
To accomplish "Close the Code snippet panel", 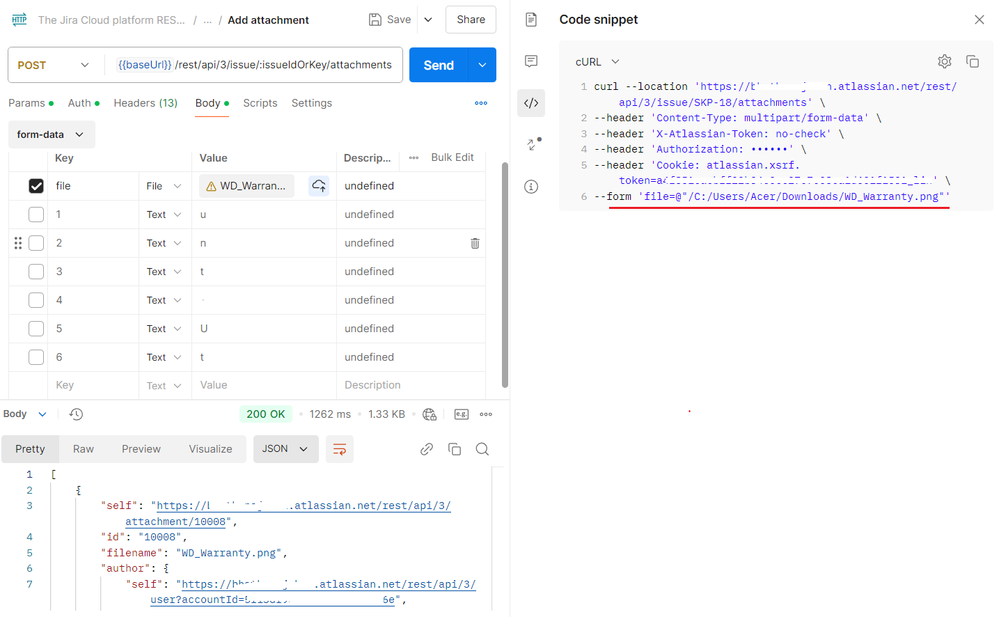I will 979,20.
